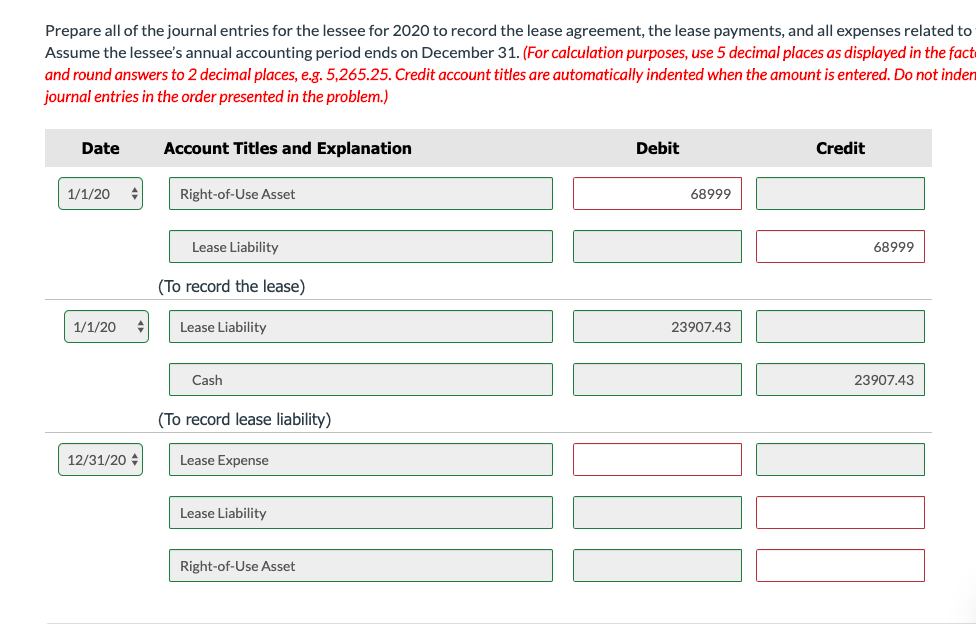The width and height of the screenshot is (976, 624).
Task: Select the second entry's Lease Liability title field
Action: click(x=360, y=327)
